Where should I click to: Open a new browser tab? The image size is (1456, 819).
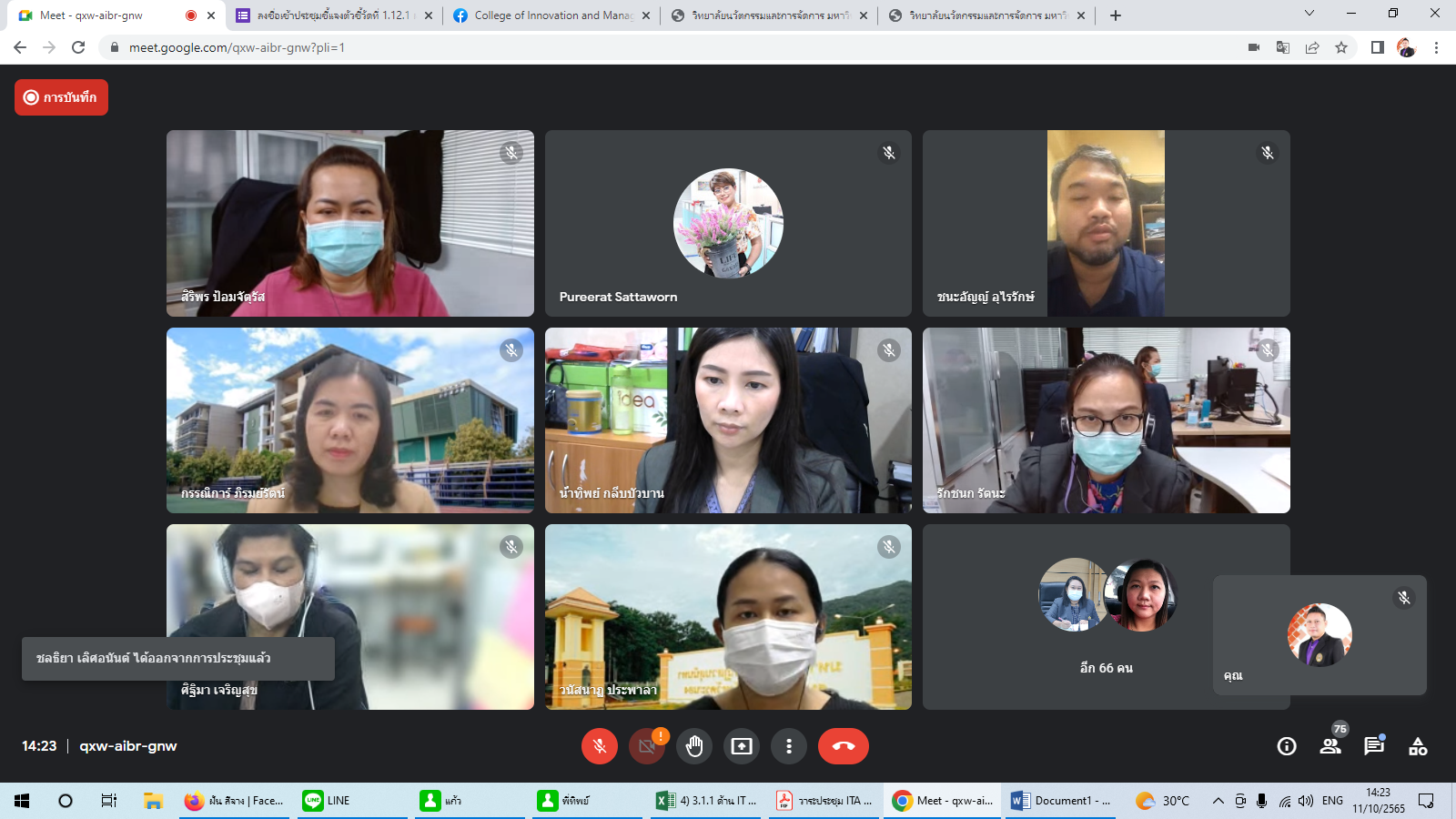pos(1116,15)
